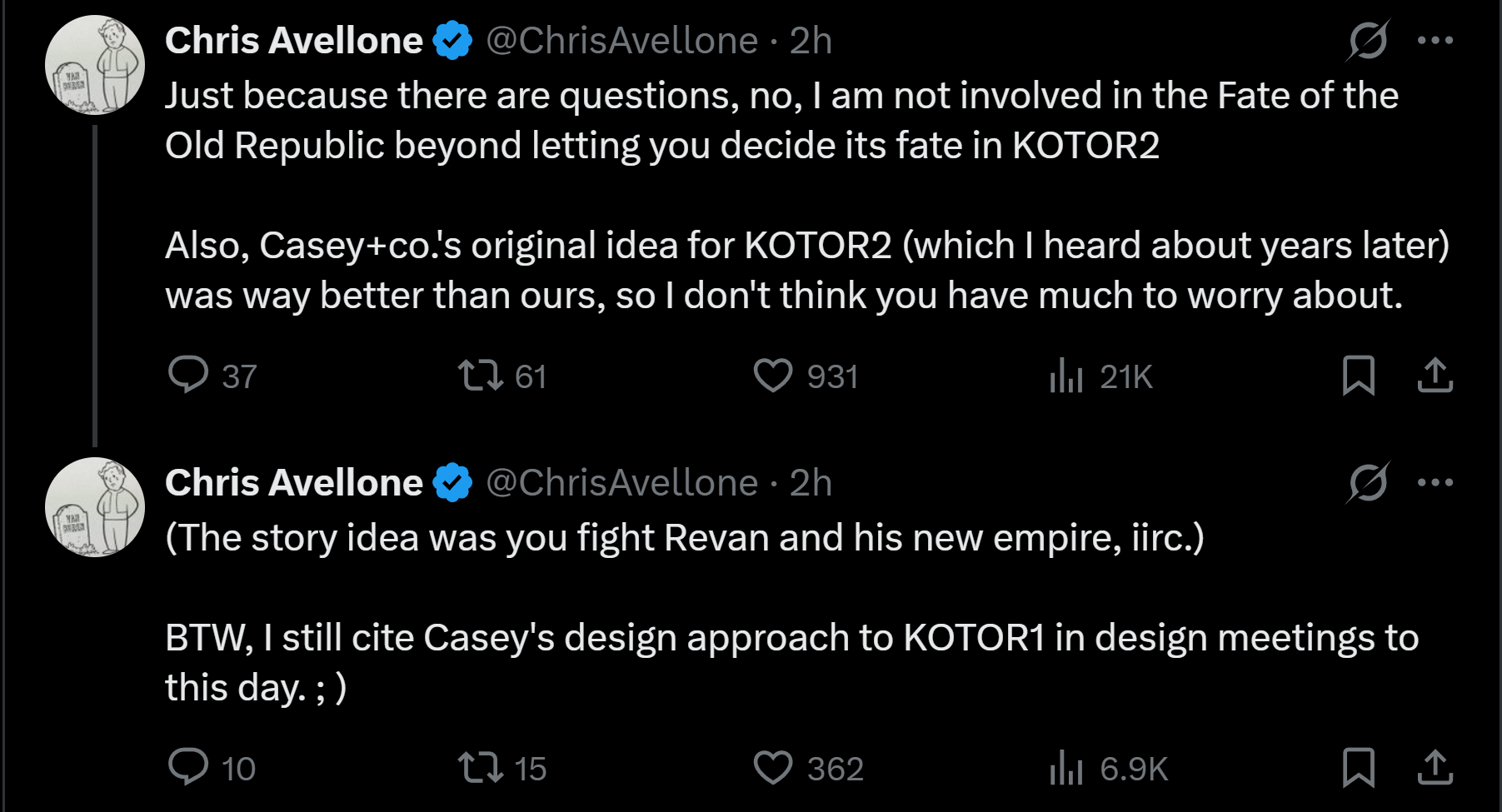
Task: Open more options menu on first tweet
Action: (1435, 40)
